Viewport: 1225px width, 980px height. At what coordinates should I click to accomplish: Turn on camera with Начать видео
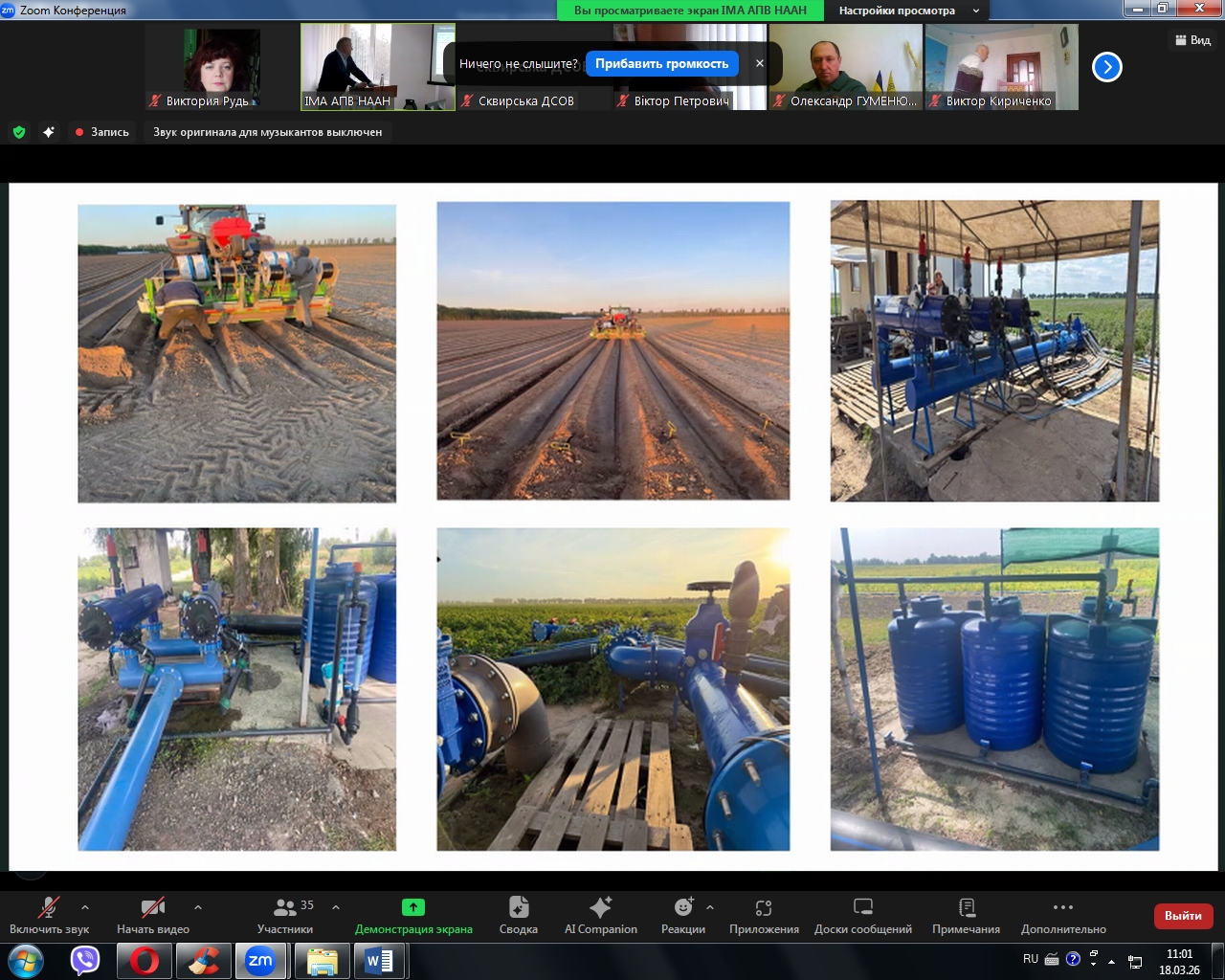coord(152,915)
